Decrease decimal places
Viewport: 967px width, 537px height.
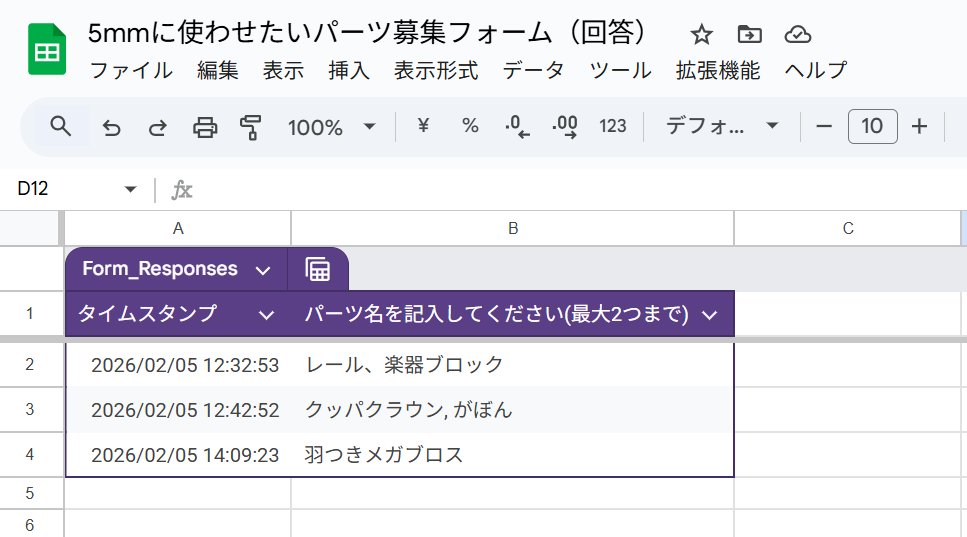517,126
